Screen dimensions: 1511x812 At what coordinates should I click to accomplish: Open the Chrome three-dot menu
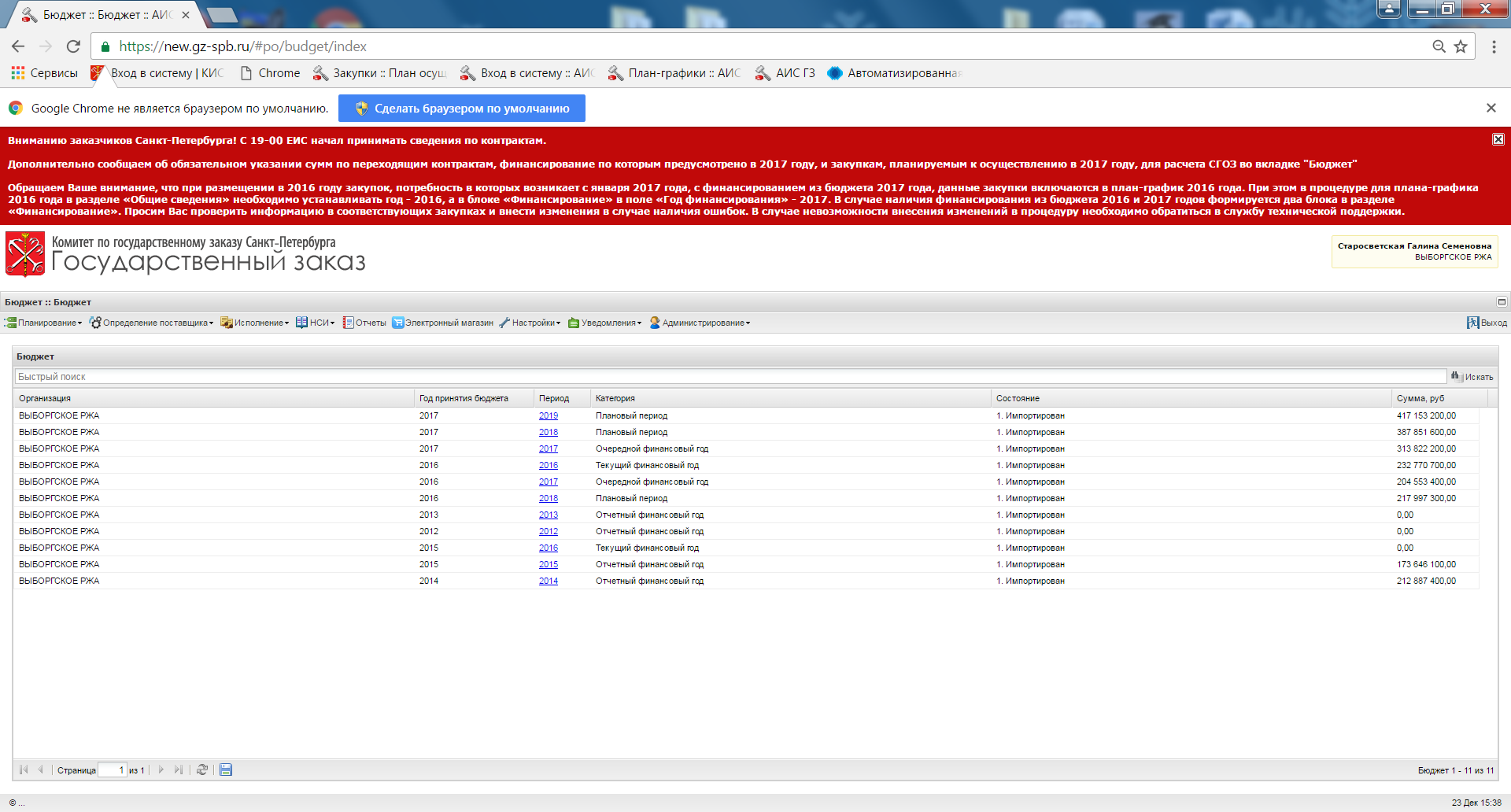click(x=1494, y=46)
